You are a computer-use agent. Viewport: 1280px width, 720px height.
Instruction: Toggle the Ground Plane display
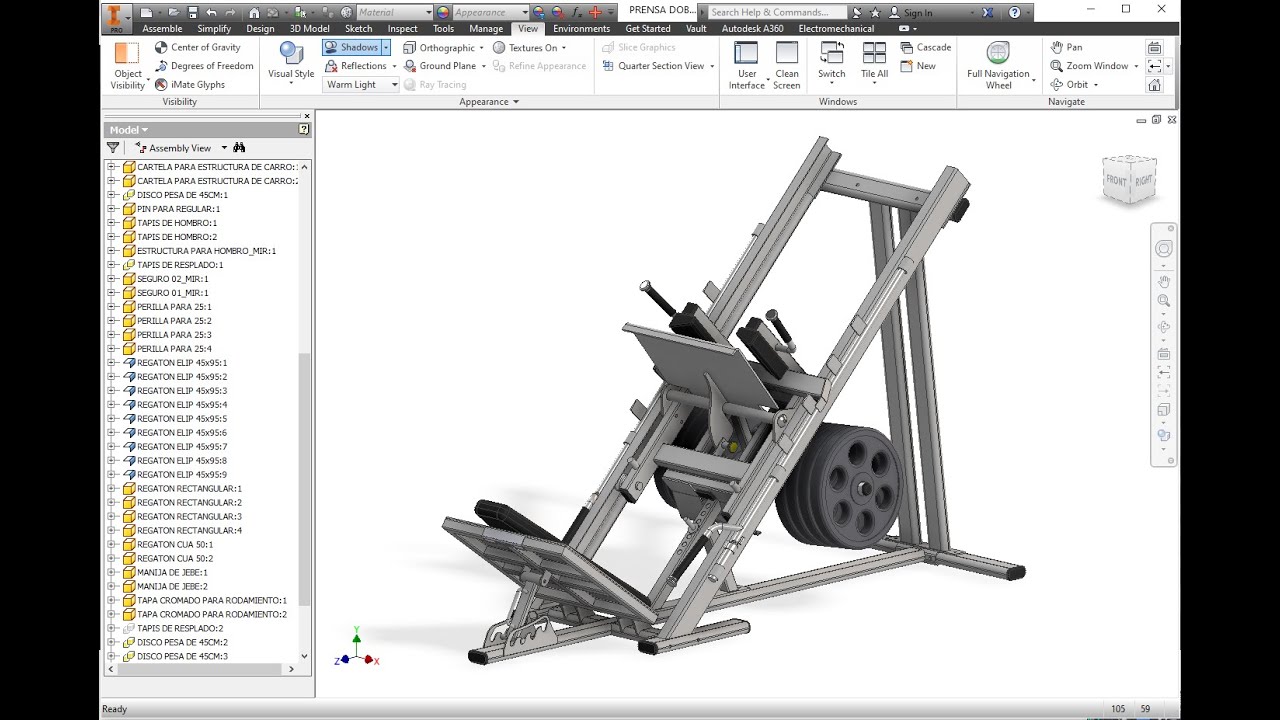(x=439, y=66)
